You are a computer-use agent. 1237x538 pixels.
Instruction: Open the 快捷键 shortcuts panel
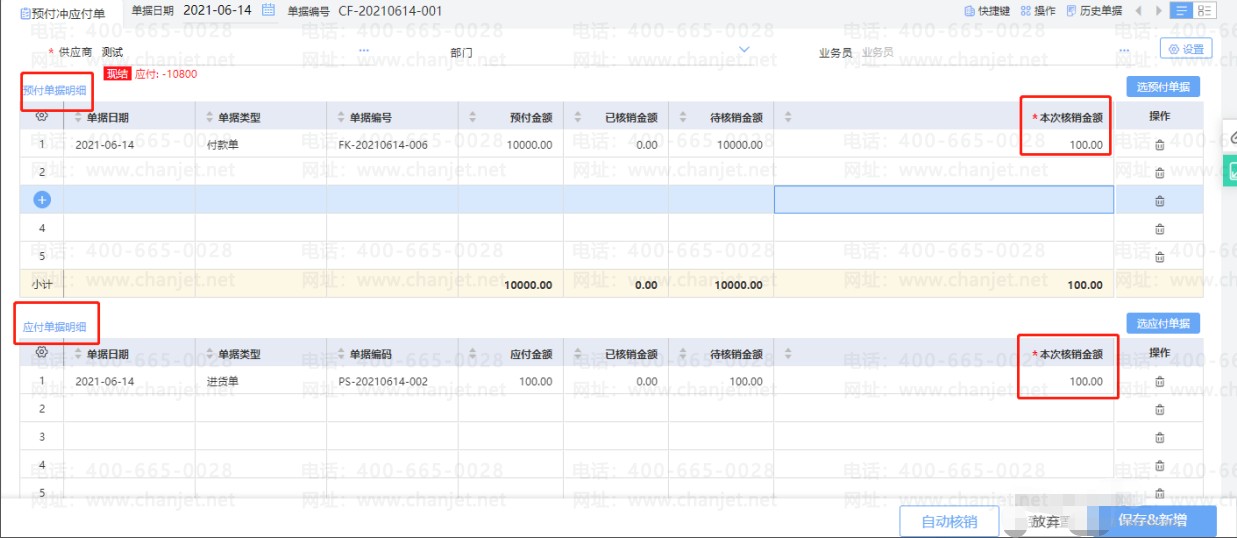click(x=987, y=11)
